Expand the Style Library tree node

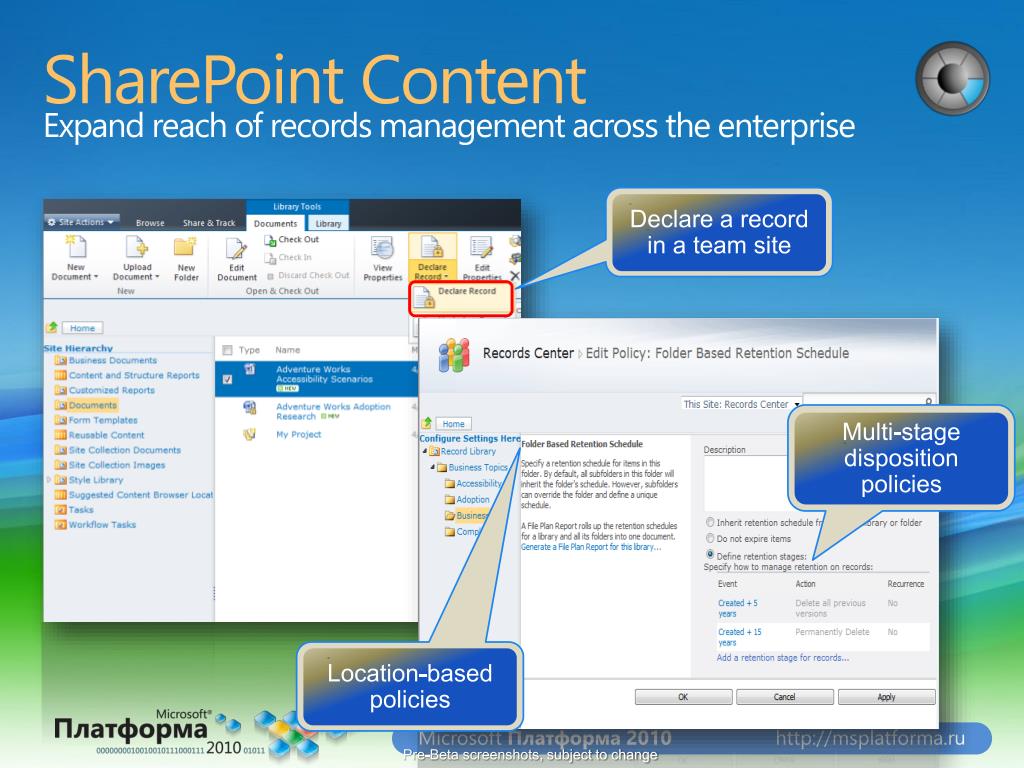pyautogui.click(x=48, y=480)
